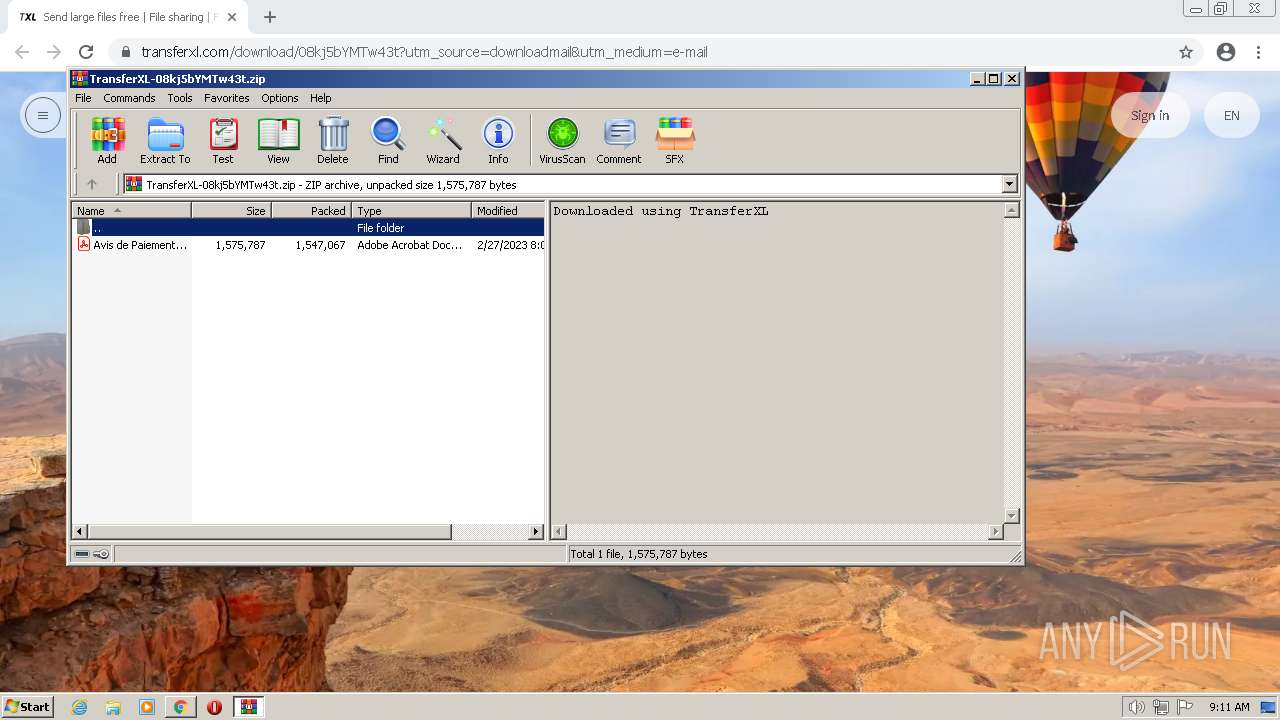This screenshot has height=720, width=1280.
Task: Open the TransferXL hamburger menu
Action: (43, 115)
